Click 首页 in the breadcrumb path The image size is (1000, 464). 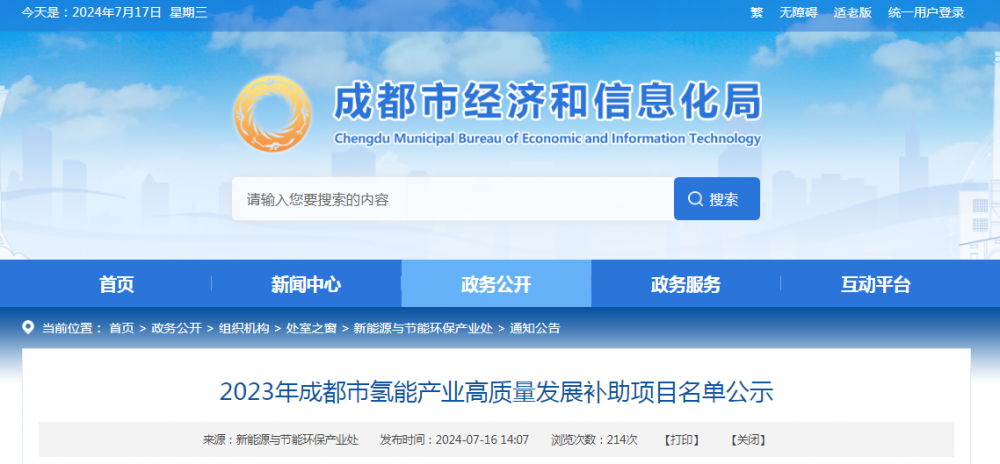tap(122, 328)
